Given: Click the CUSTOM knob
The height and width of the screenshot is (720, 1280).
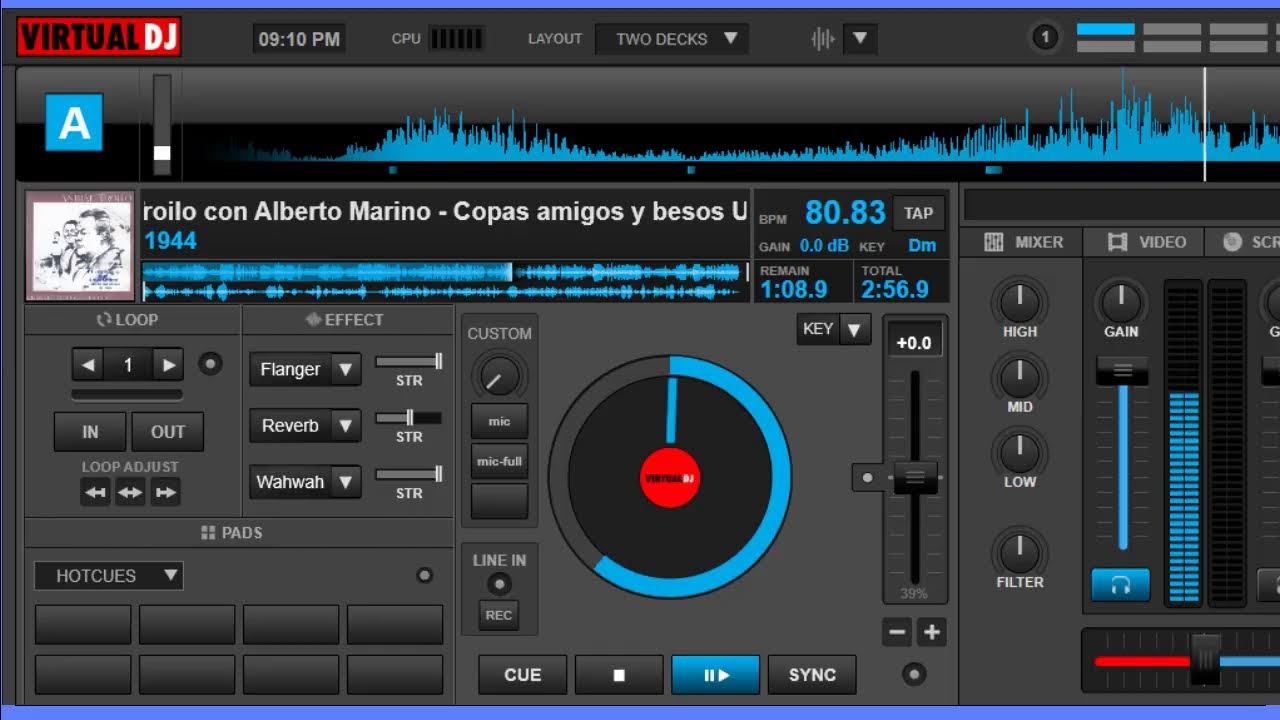Looking at the screenshot, I should point(499,376).
